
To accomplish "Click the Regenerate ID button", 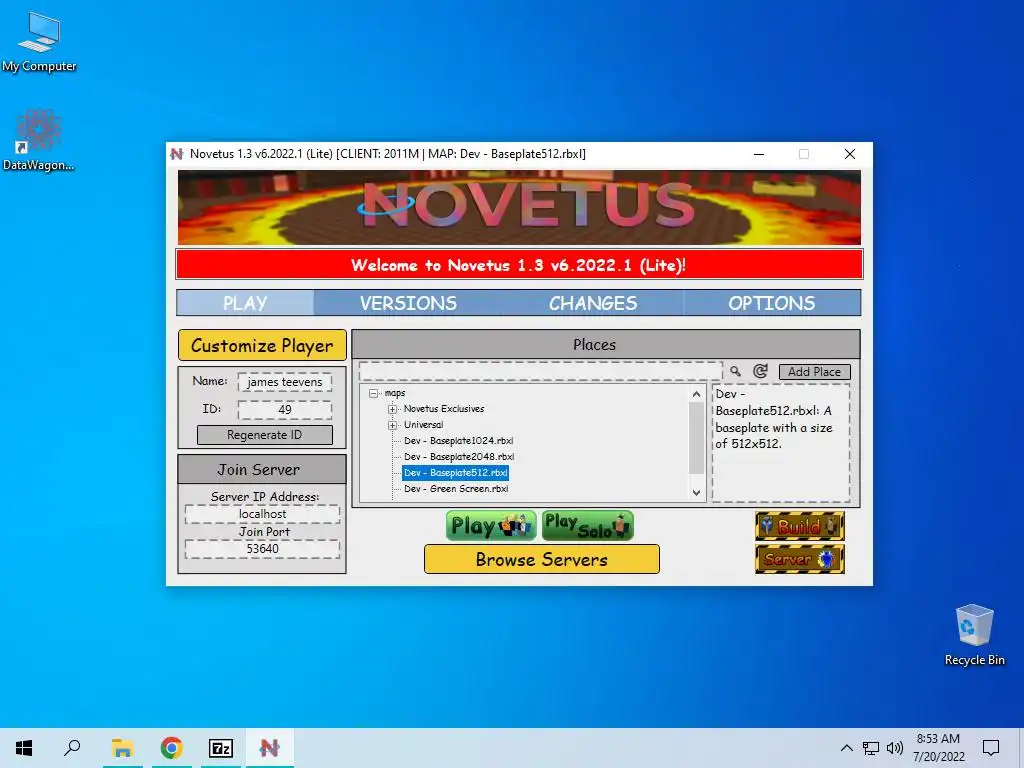I will coord(264,435).
